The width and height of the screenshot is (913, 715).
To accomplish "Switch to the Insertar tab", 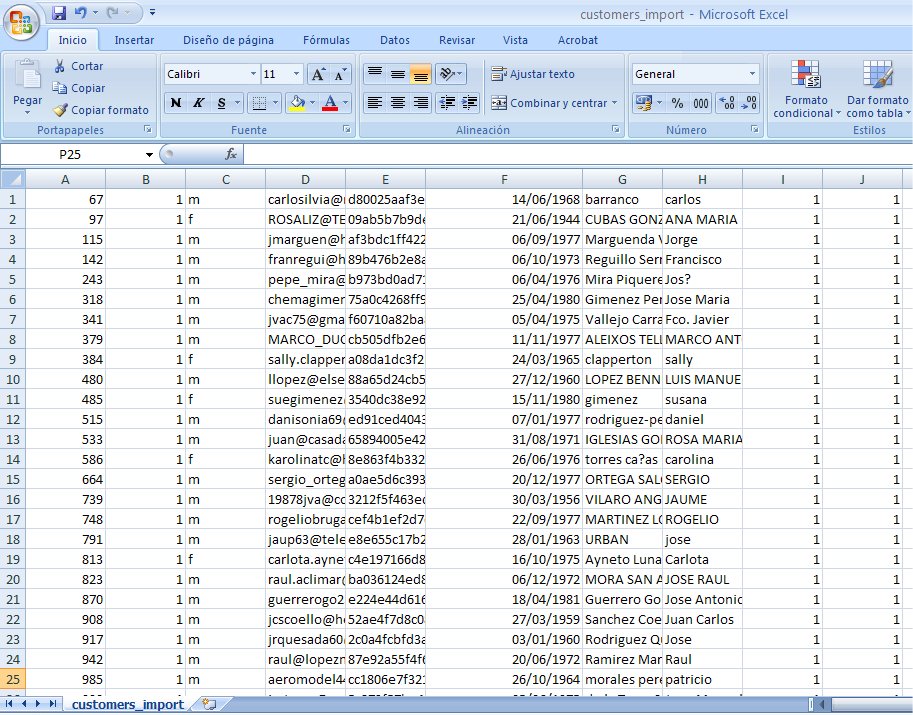I will (x=134, y=40).
